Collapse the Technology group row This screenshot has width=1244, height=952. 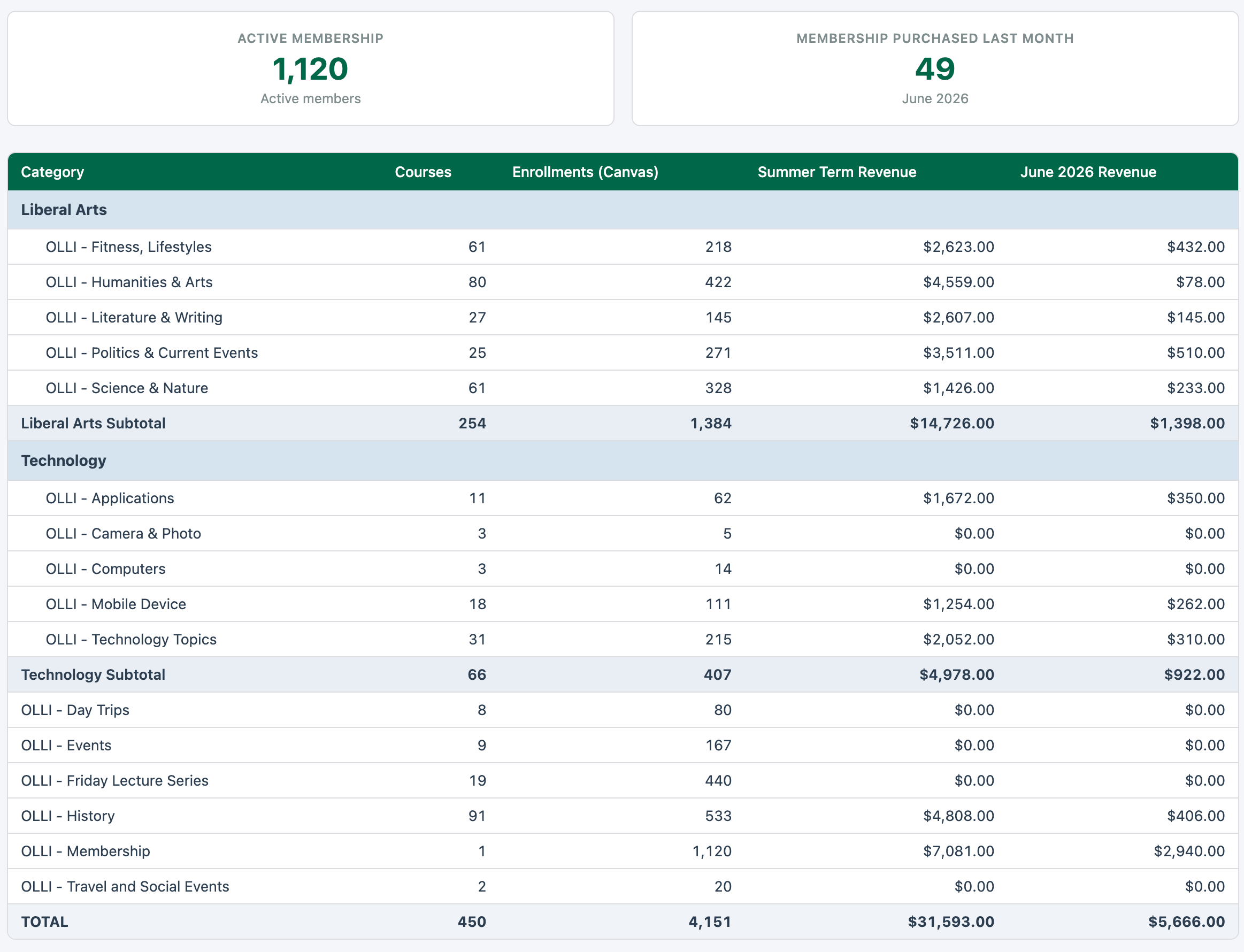pyautogui.click(x=623, y=460)
